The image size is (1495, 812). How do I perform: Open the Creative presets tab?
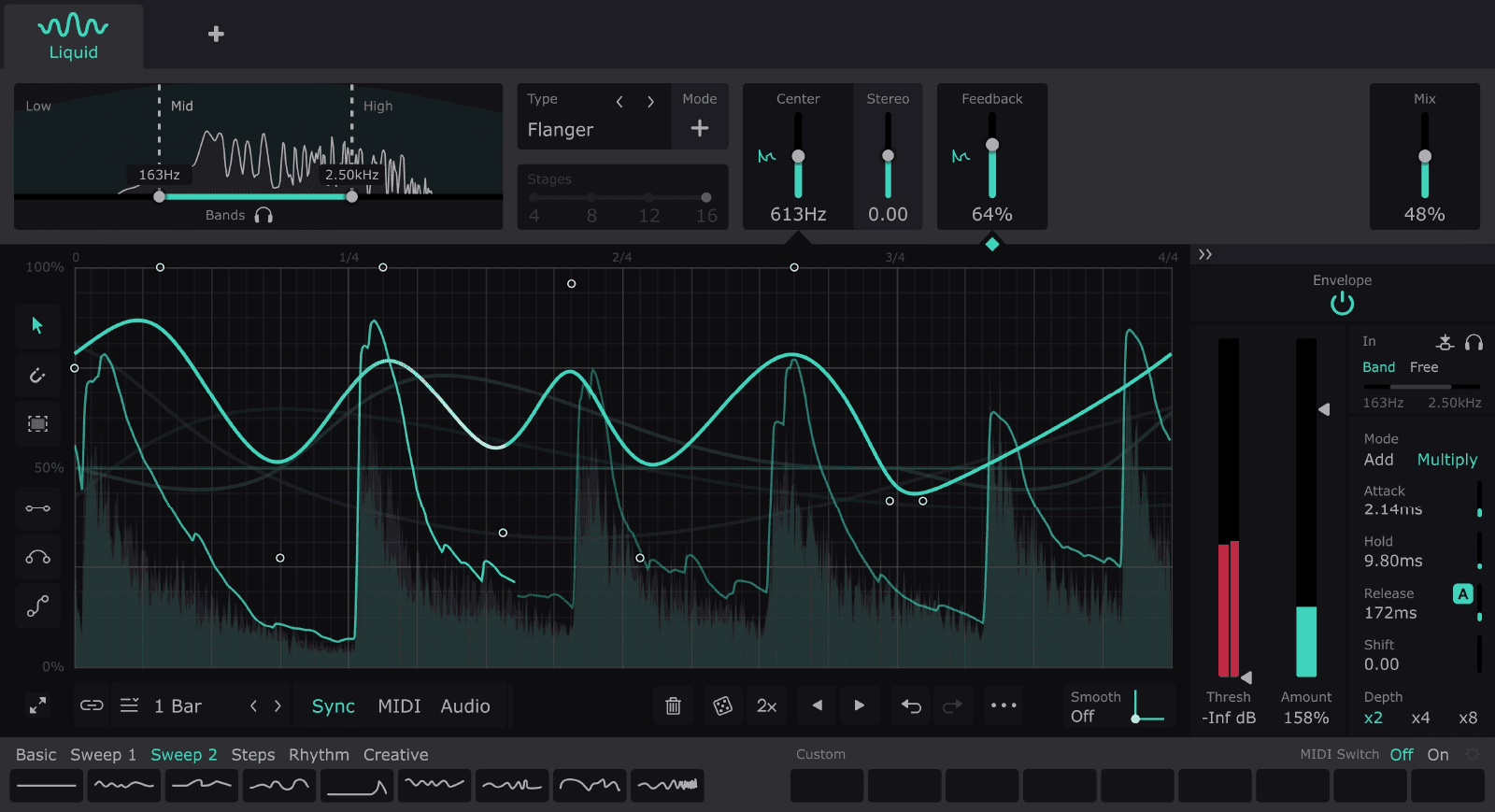(x=396, y=755)
